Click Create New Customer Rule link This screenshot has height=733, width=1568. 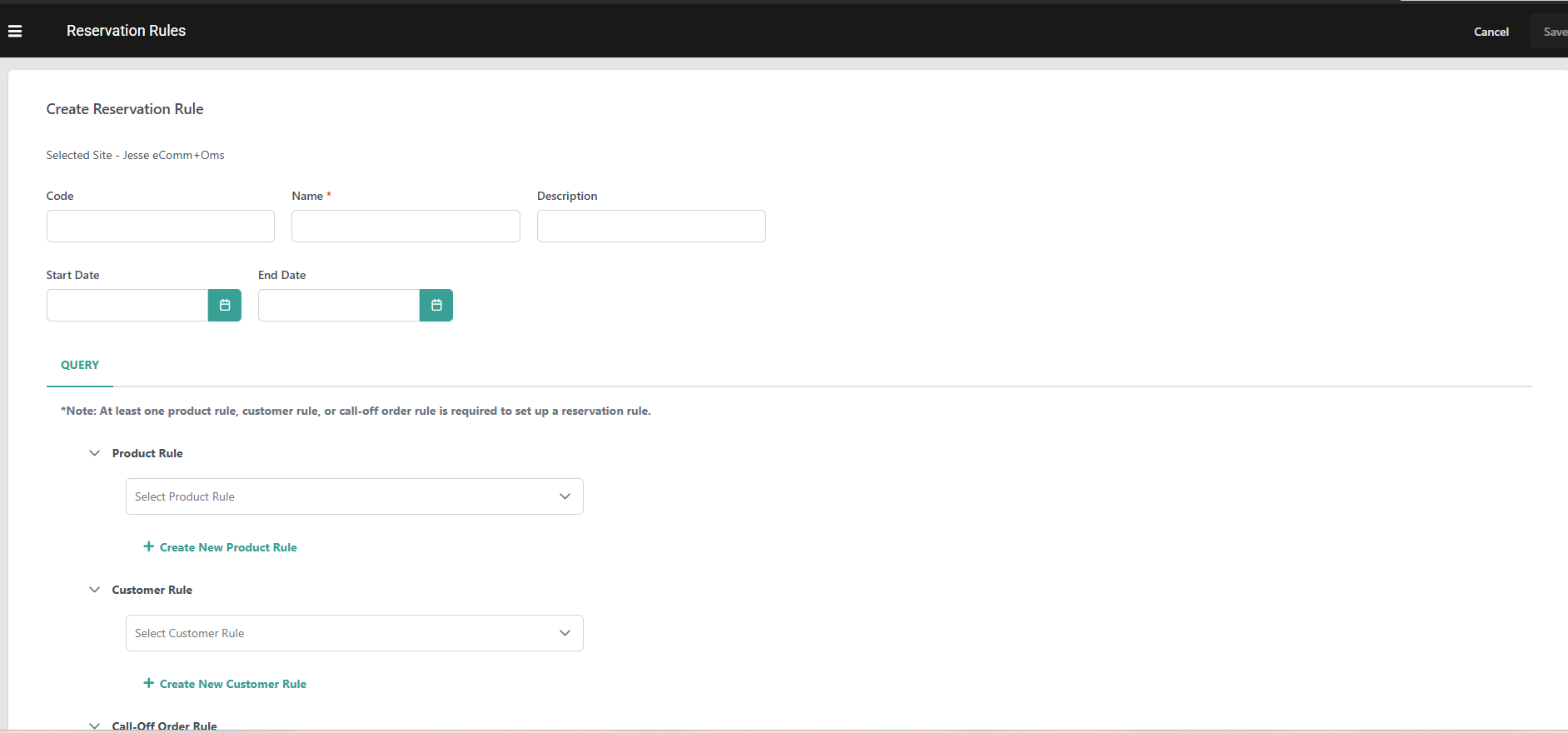pos(233,684)
